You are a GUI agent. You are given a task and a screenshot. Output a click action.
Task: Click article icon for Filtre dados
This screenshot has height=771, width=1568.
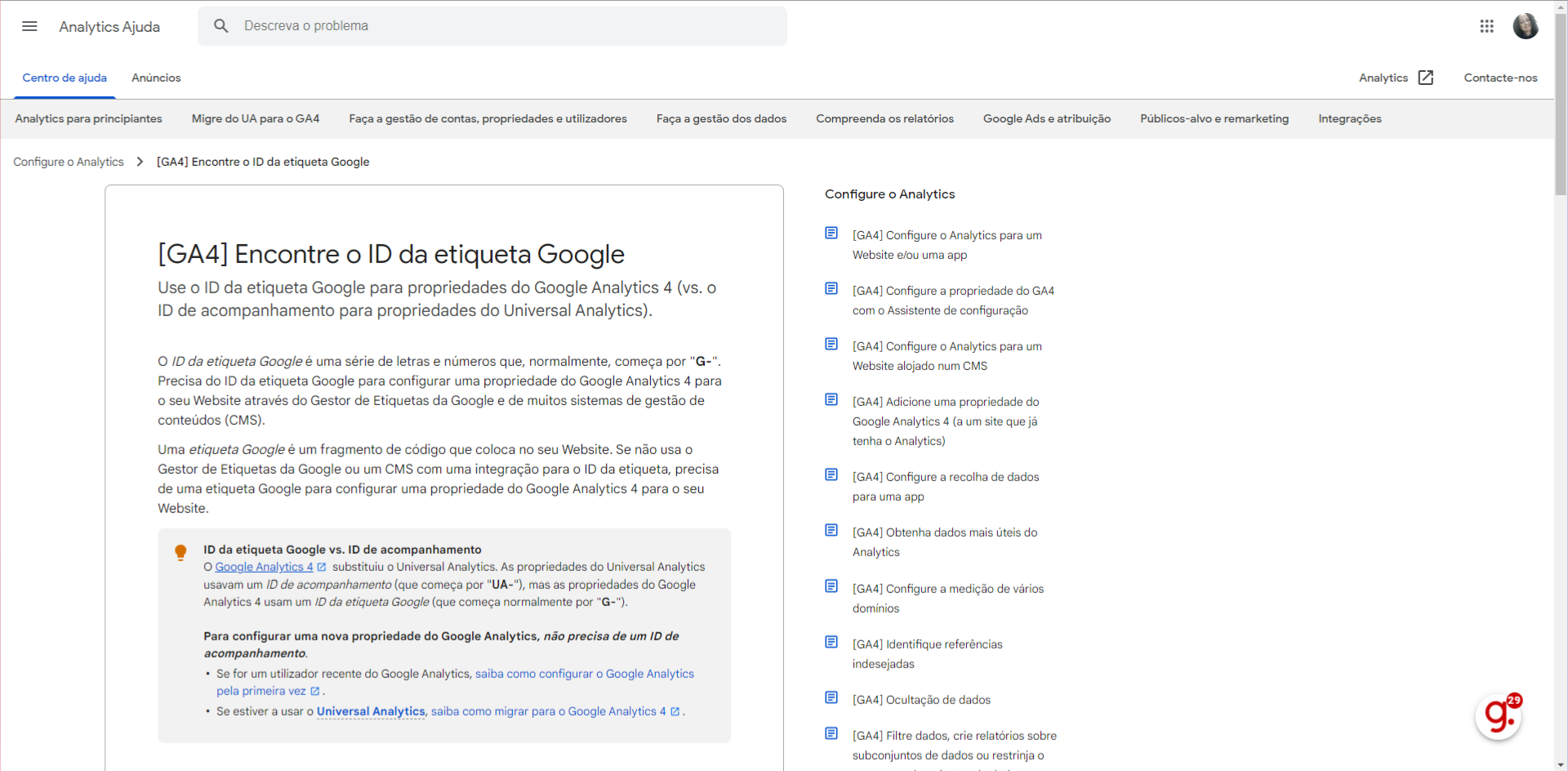point(831,734)
